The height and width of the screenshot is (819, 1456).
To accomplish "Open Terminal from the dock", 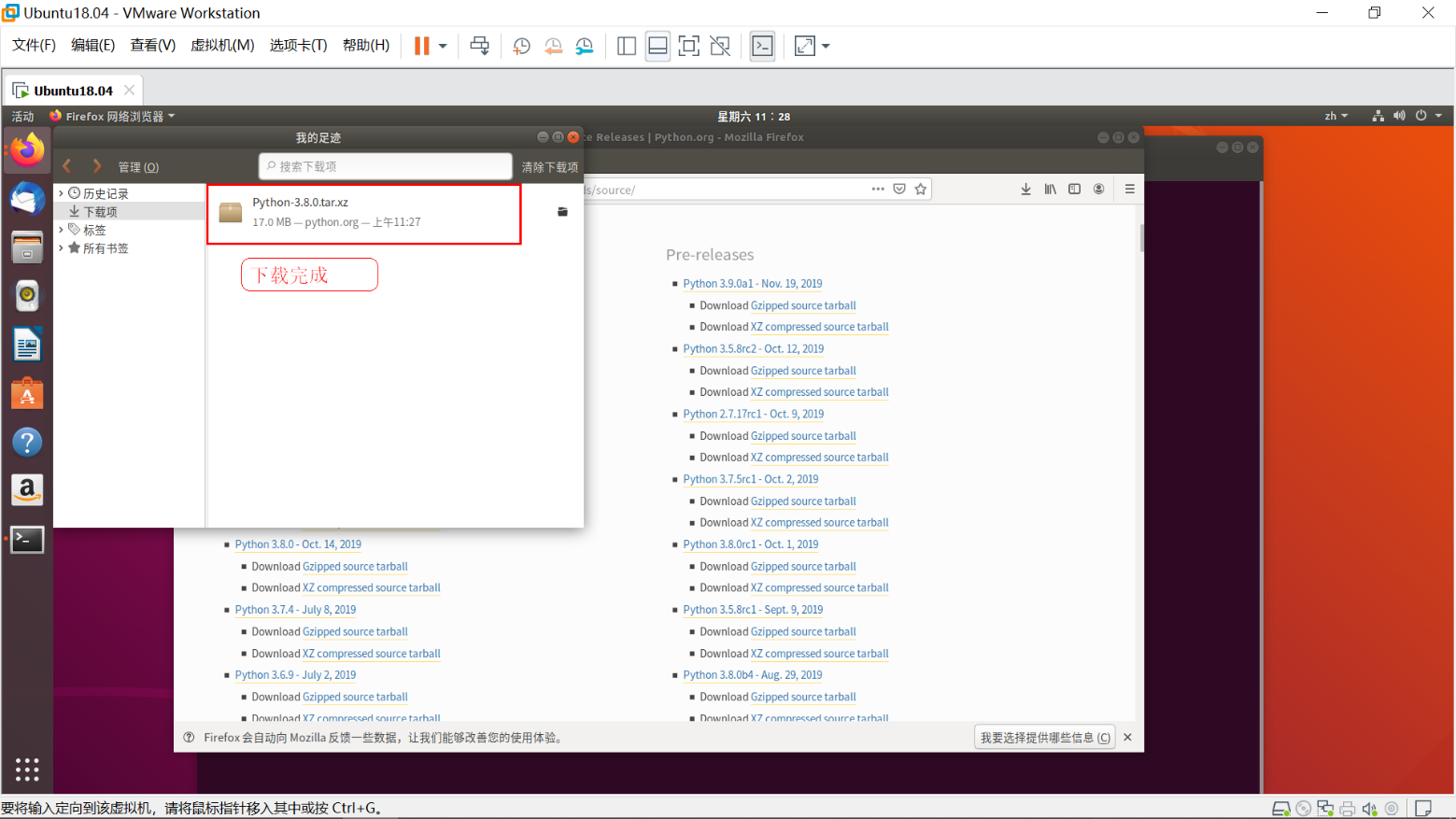I will click(27, 539).
